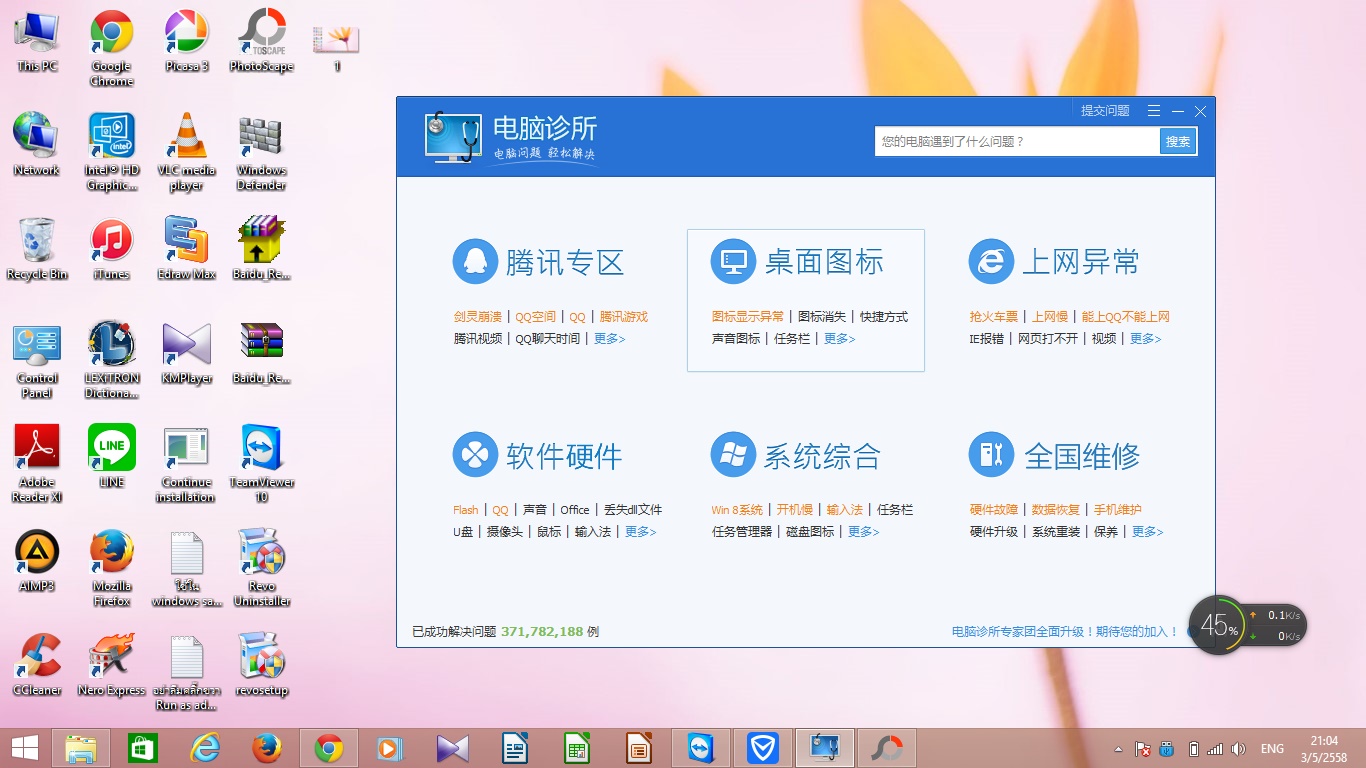Open the Win 8系统 link
Image resolution: width=1366 pixels, height=768 pixels.
(x=738, y=510)
